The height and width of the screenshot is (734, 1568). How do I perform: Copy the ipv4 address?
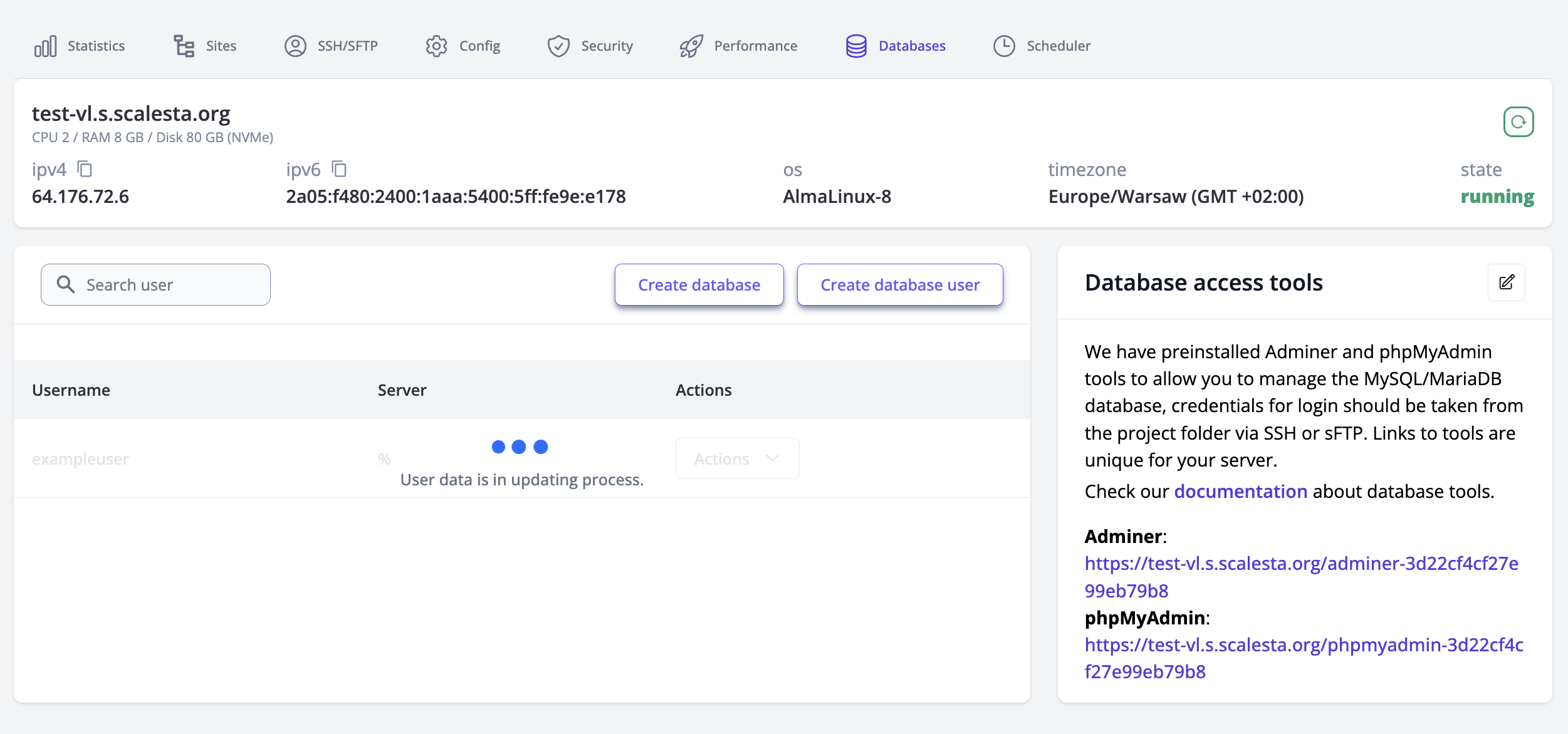[x=85, y=169]
